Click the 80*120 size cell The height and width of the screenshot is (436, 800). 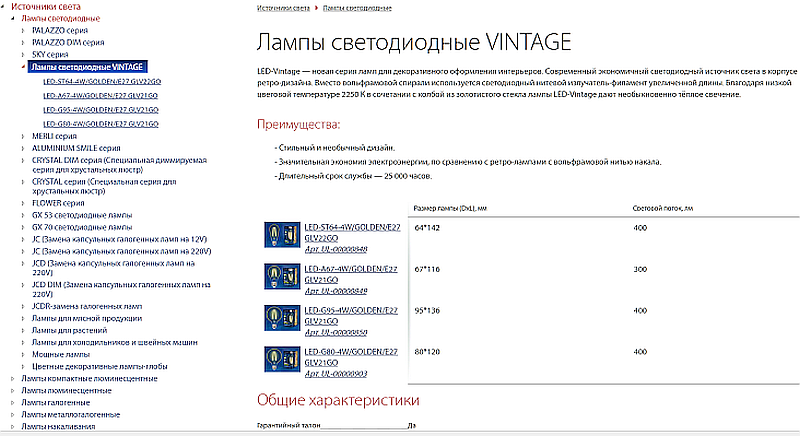pyautogui.click(x=427, y=352)
